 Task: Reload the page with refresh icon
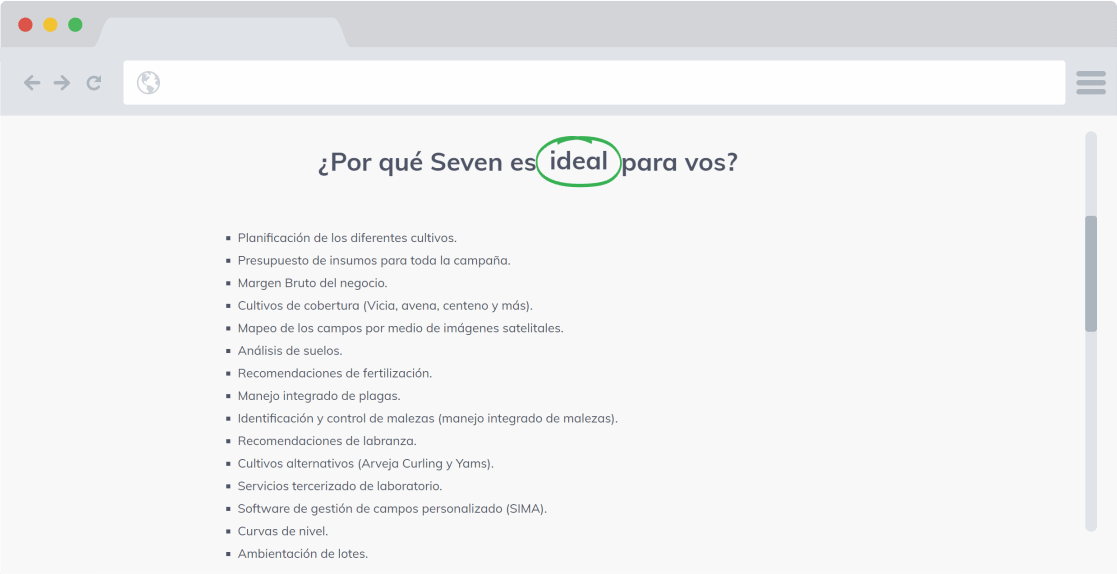pos(94,83)
